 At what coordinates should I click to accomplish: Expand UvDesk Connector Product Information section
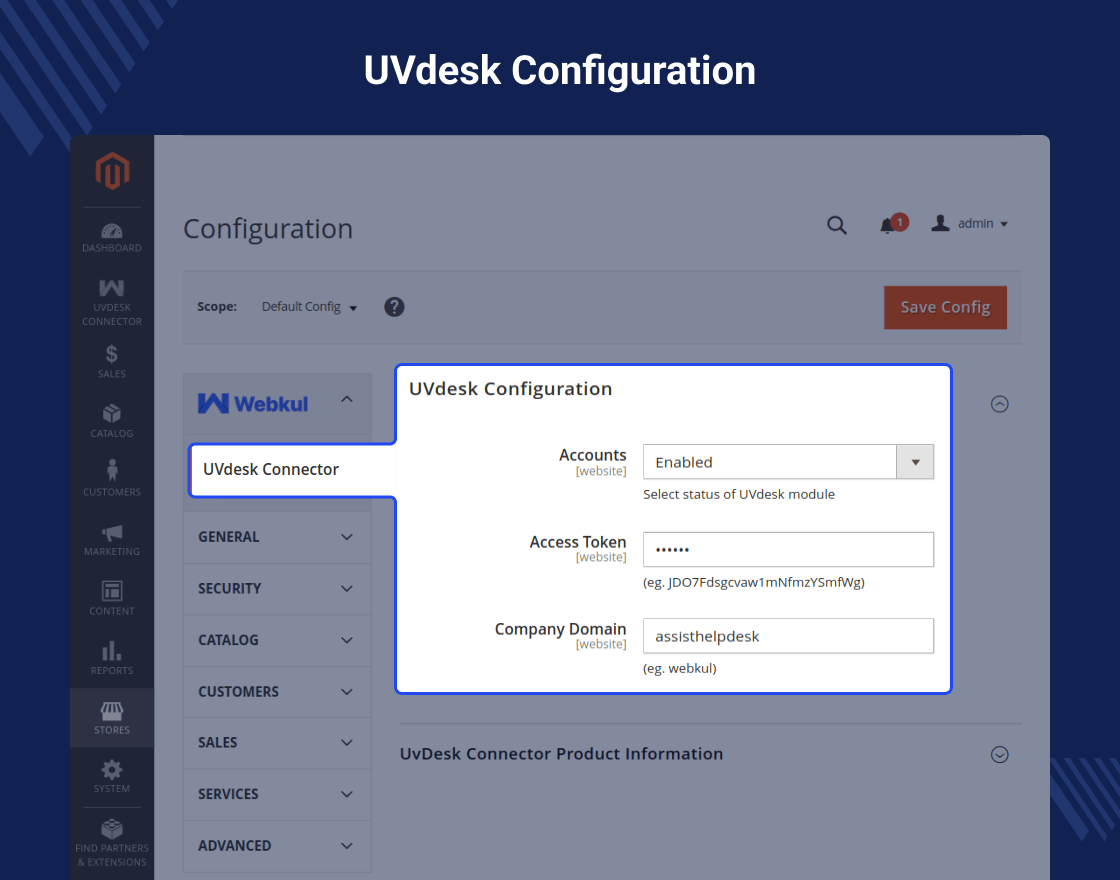tap(999, 755)
